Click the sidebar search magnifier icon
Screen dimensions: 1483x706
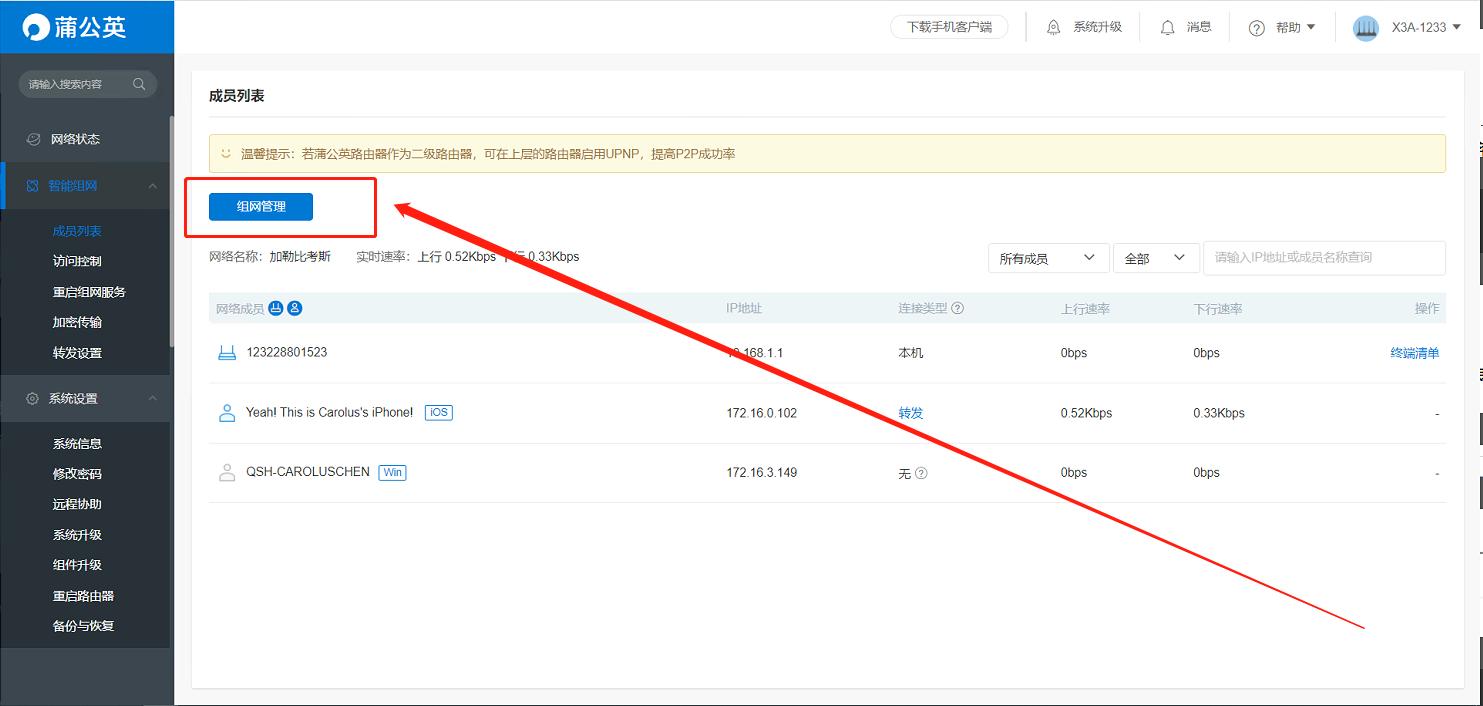click(x=139, y=84)
